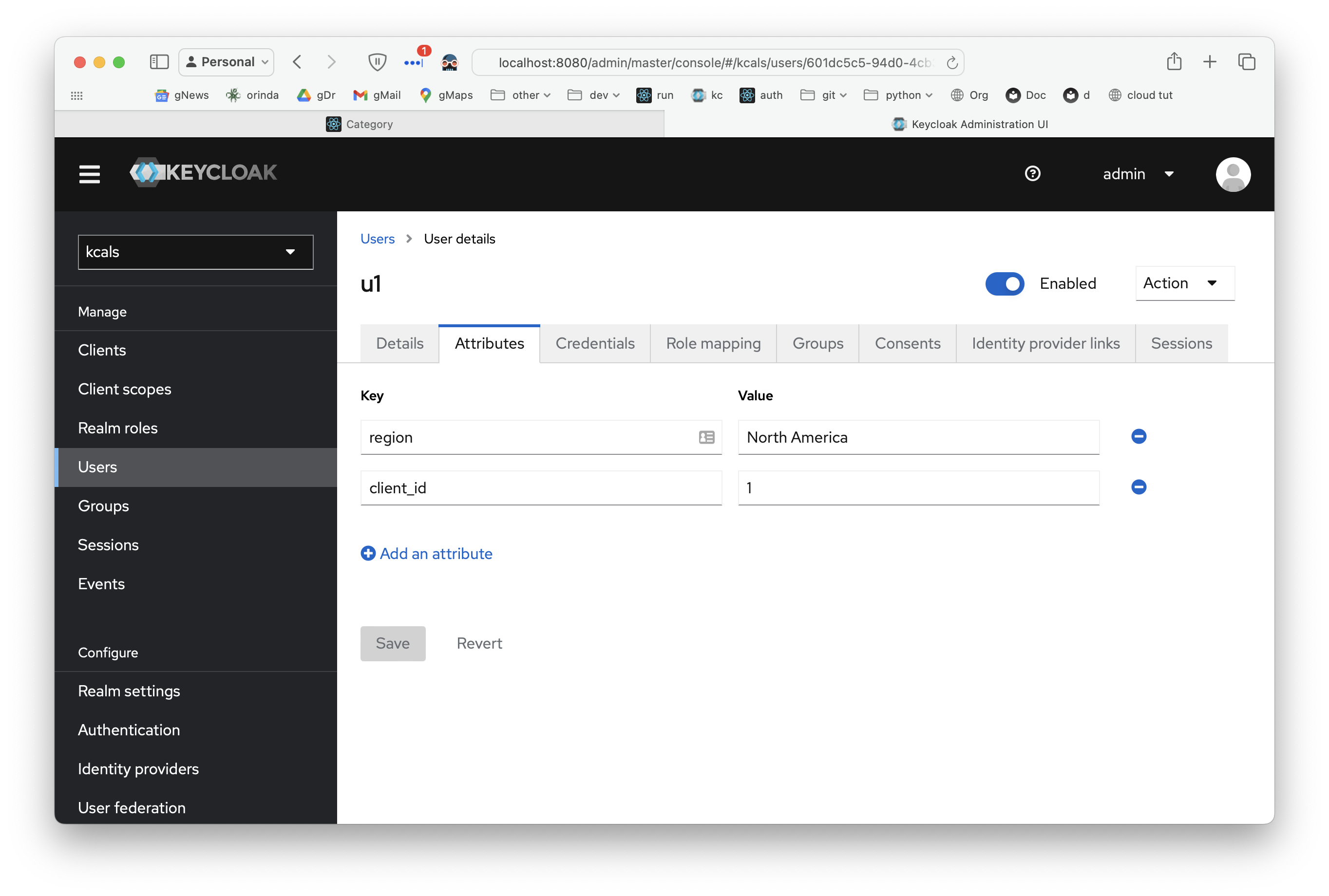The height and width of the screenshot is (896, 1329).
Task: Click the admin user avatar icon
Action: click(x=1233, y=174)
